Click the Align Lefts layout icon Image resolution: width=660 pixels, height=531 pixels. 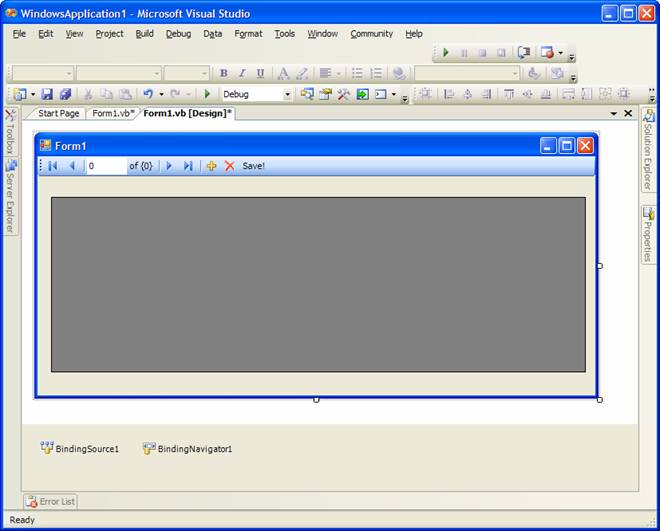[449, 94]
